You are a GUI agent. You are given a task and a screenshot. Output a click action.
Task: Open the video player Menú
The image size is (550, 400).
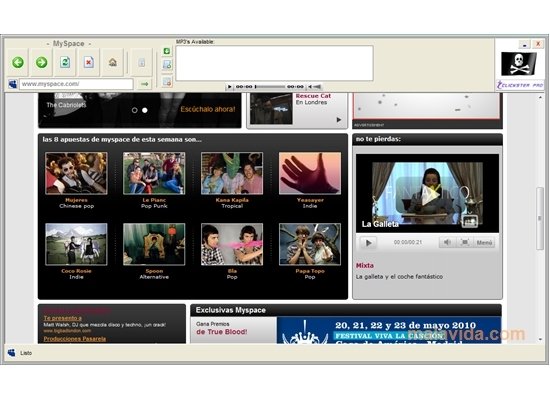pos(484,242)
